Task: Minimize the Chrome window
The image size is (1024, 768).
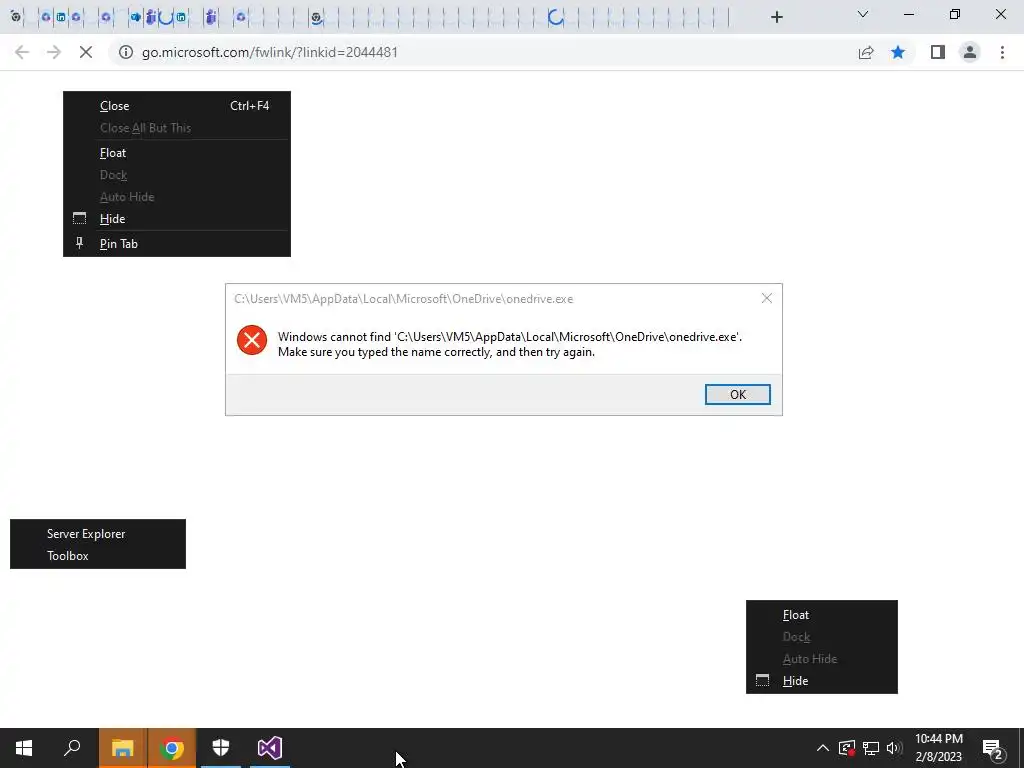Action: click(908, 14)
